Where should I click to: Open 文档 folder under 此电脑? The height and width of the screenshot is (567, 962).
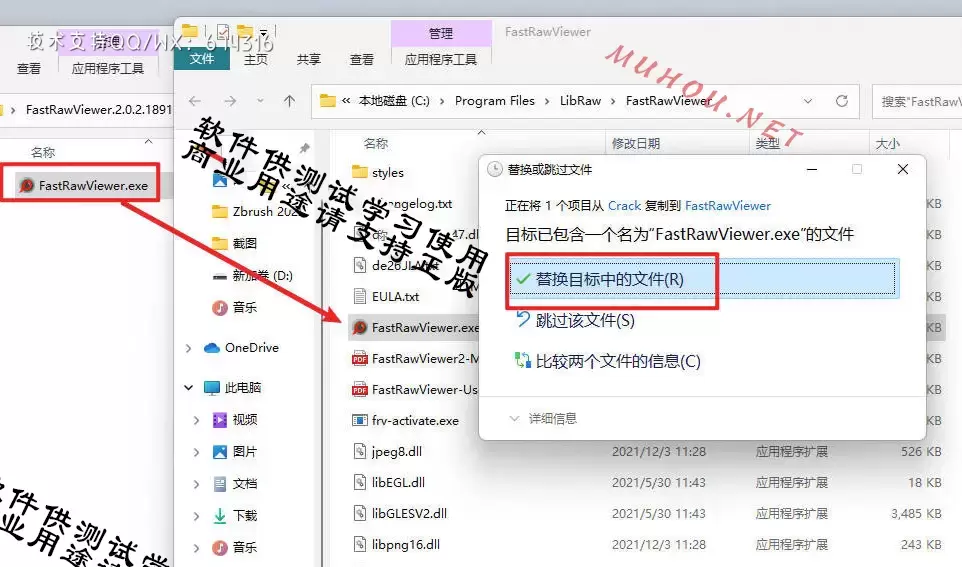235,484
